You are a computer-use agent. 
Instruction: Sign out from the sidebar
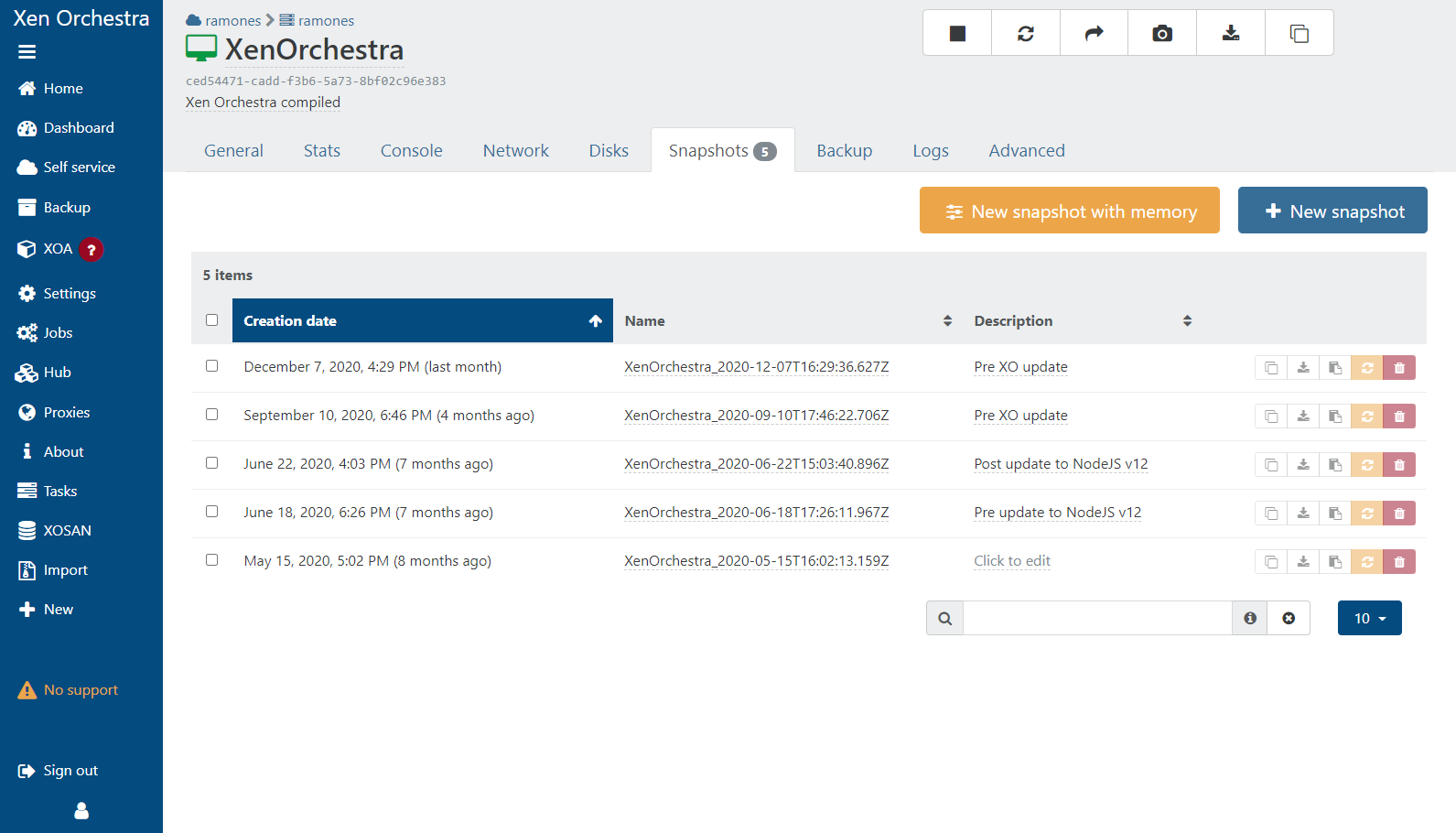click(x=58, y=771)
